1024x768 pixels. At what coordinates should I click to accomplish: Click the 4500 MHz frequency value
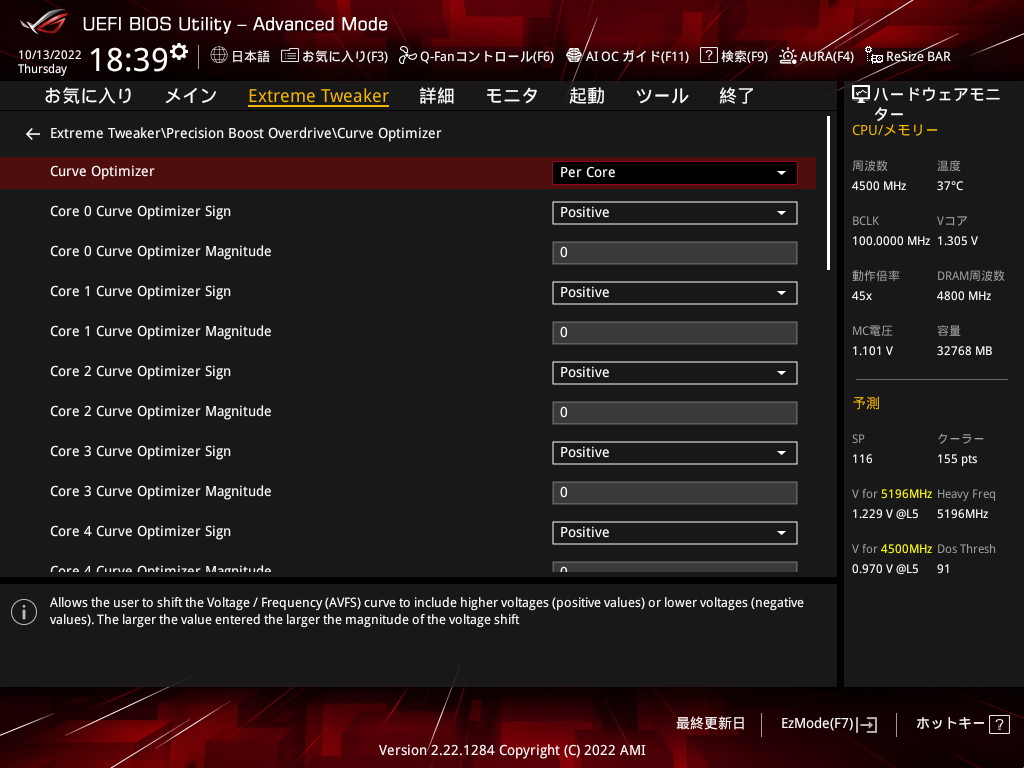click(878, 186)
